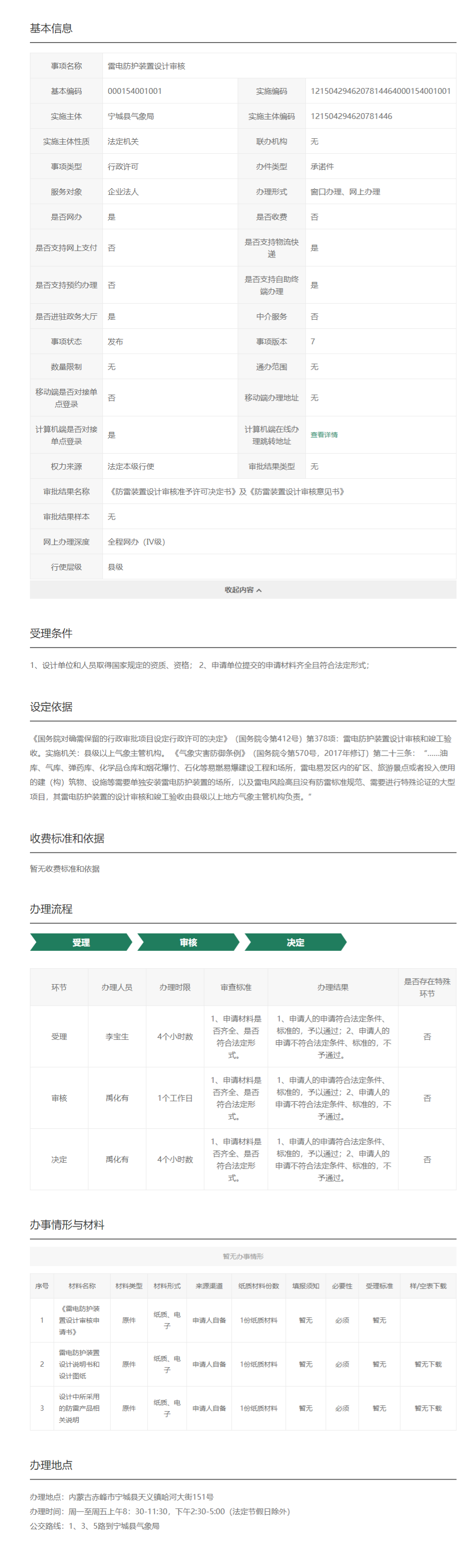
Task: Click the time limit 1个工作日
Action: point(175,1098)
